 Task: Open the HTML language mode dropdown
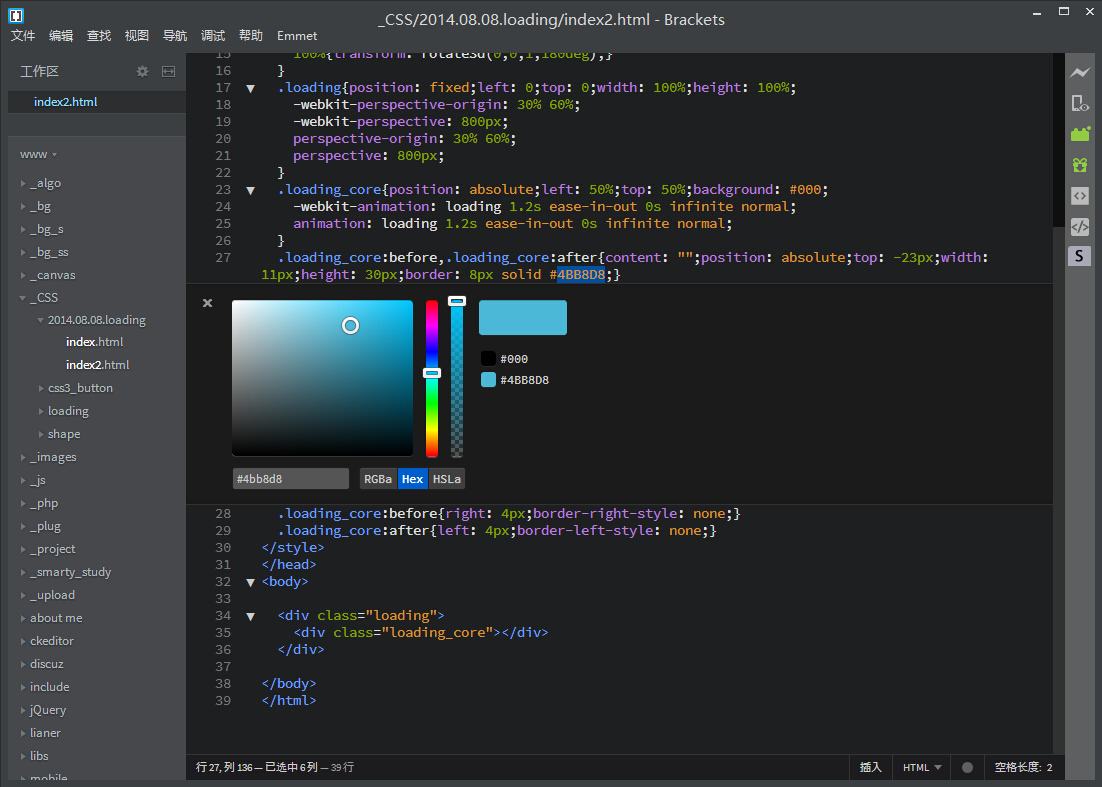click(922, 767)
